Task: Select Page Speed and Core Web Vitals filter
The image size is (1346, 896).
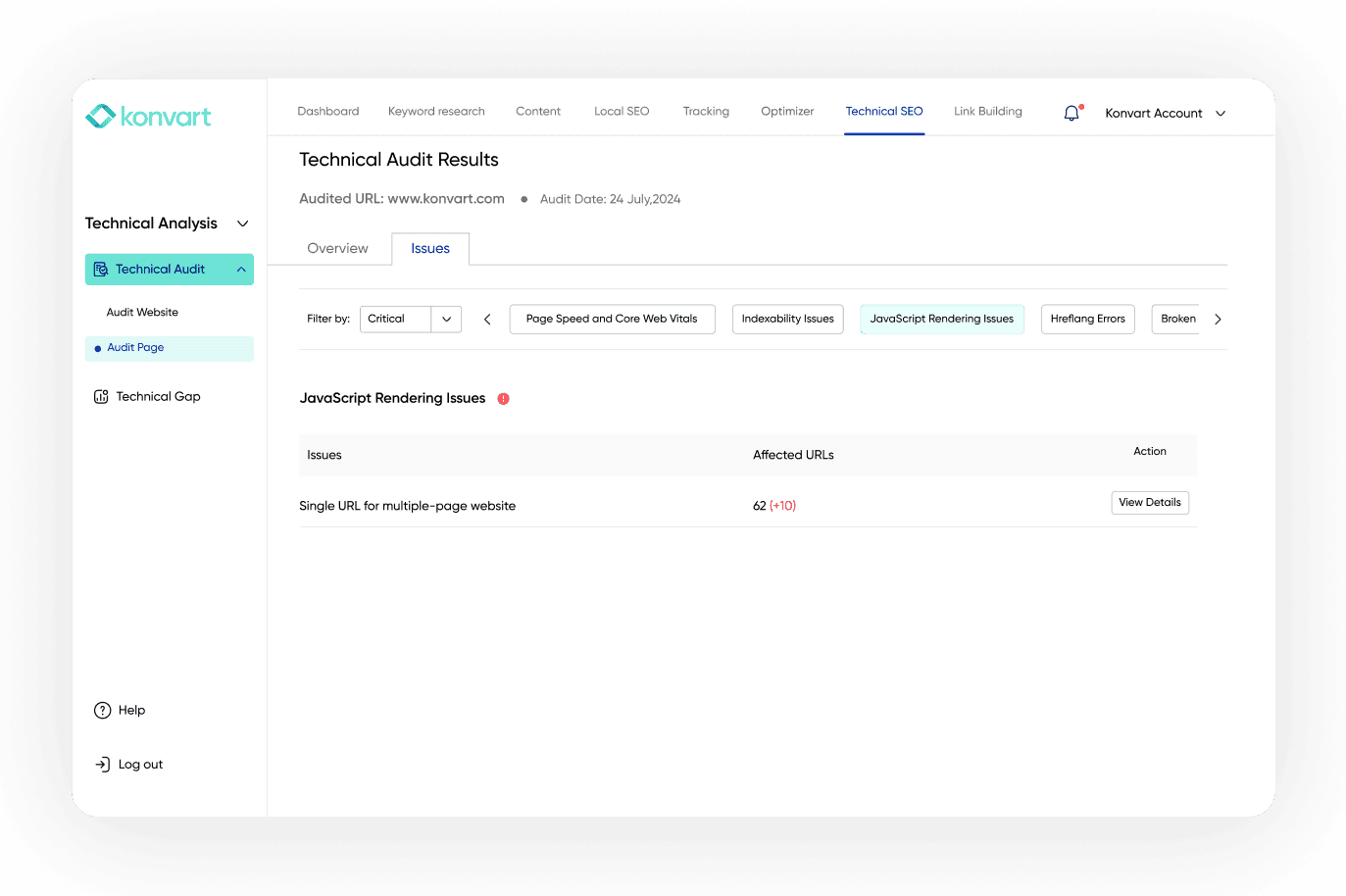Action: pyautogui.click(x=612, y=320)
